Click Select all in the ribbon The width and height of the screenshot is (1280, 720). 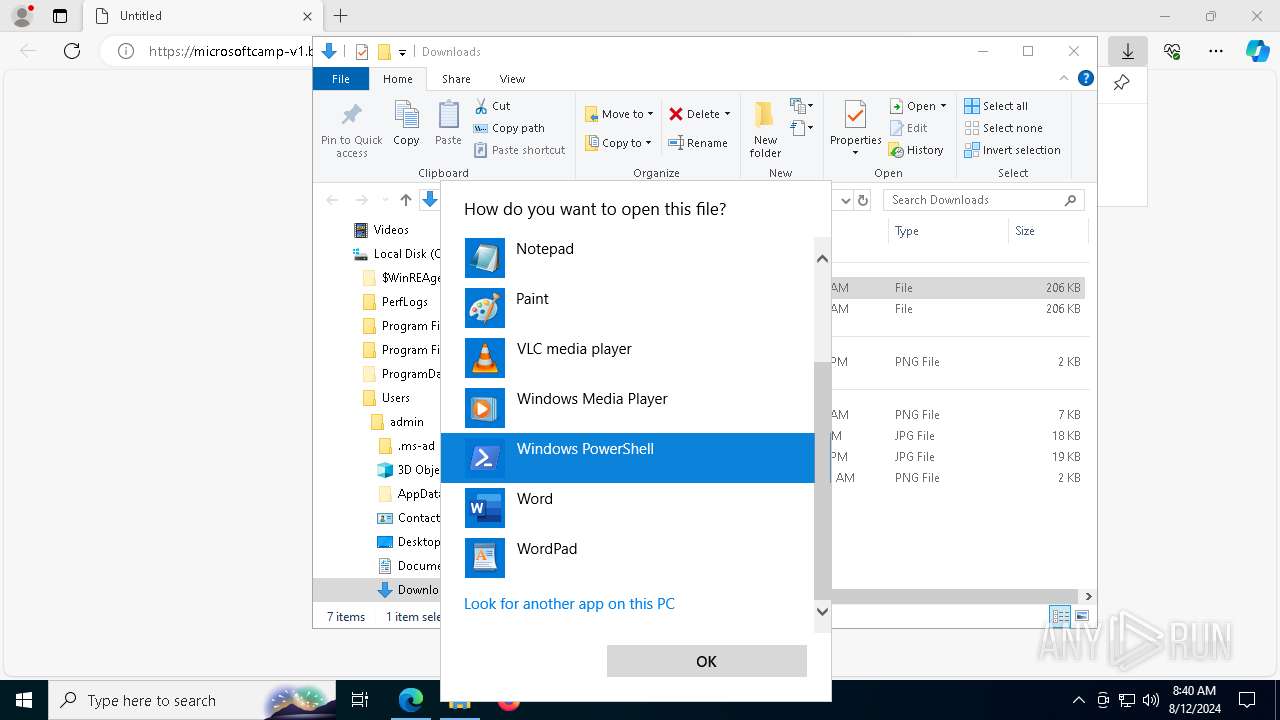(996, 106)
